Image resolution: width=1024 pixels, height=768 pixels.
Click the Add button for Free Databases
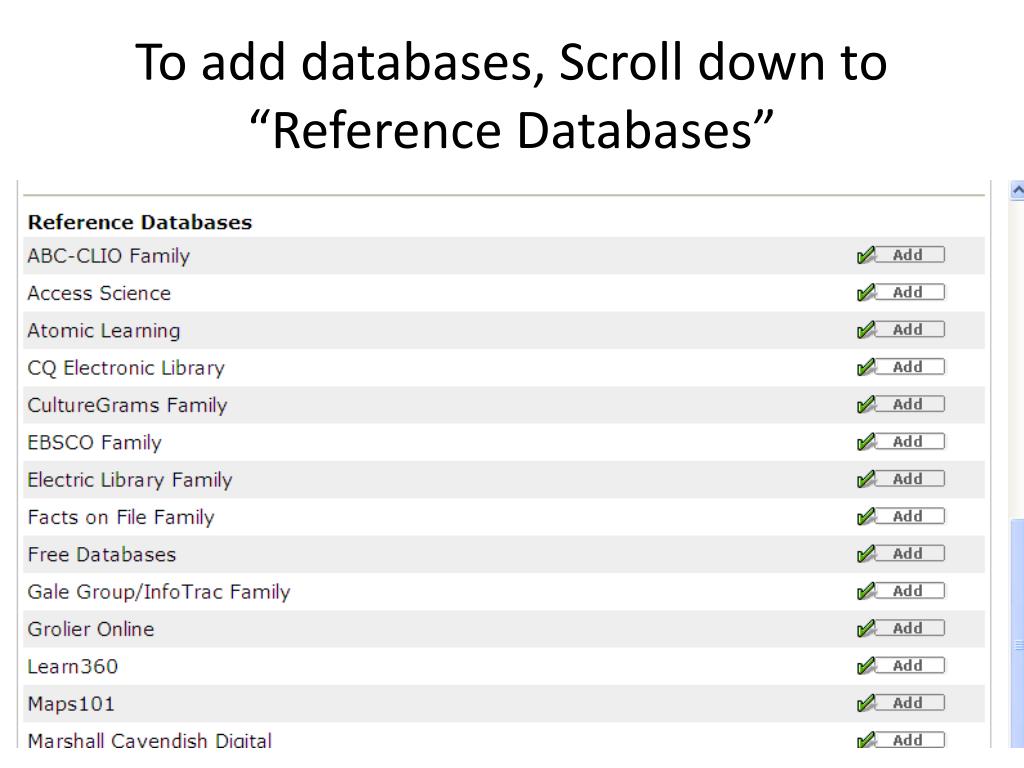coord(901,554)
